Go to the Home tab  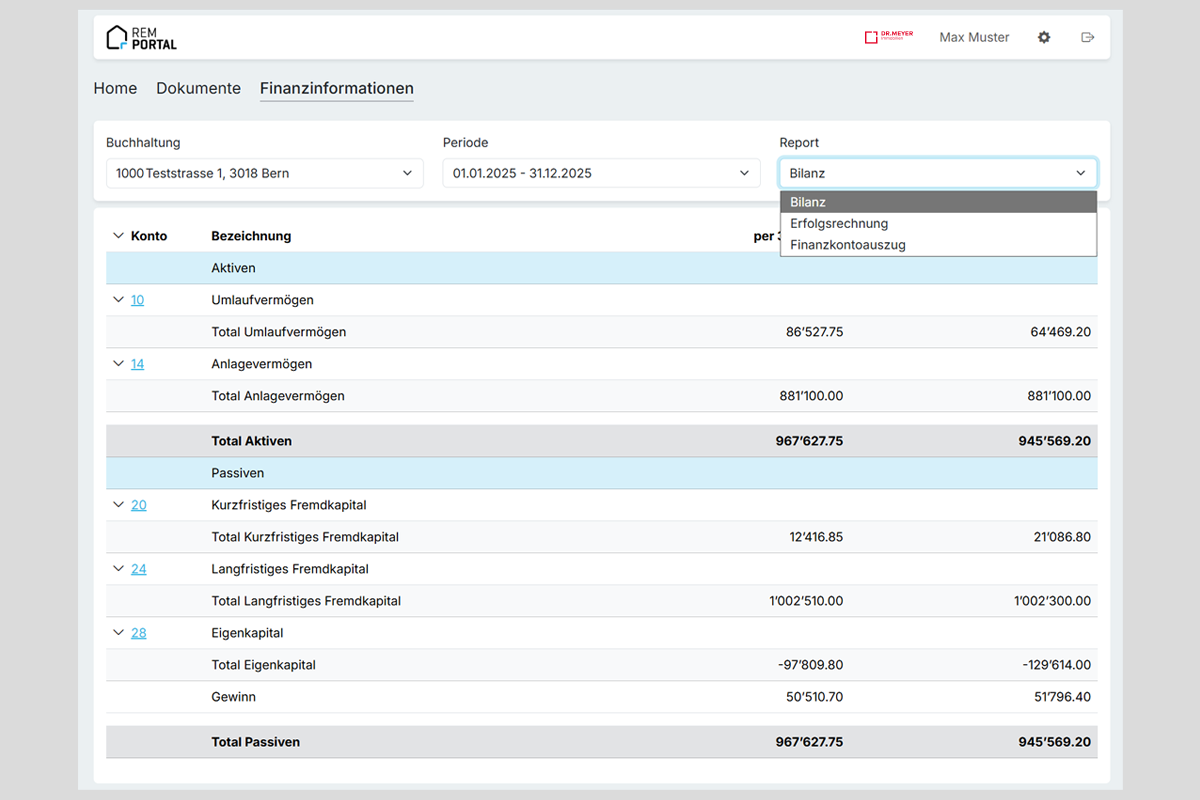point(115,88)
